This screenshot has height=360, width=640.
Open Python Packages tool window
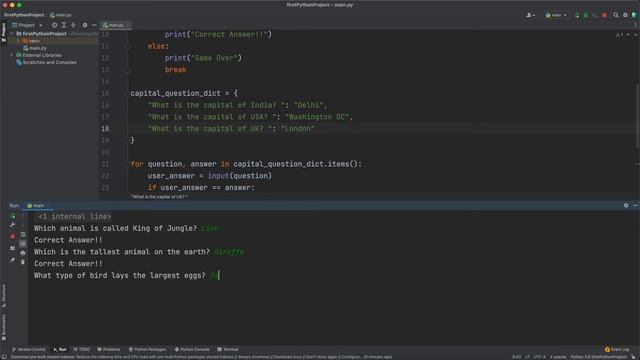tap(147, 349)
